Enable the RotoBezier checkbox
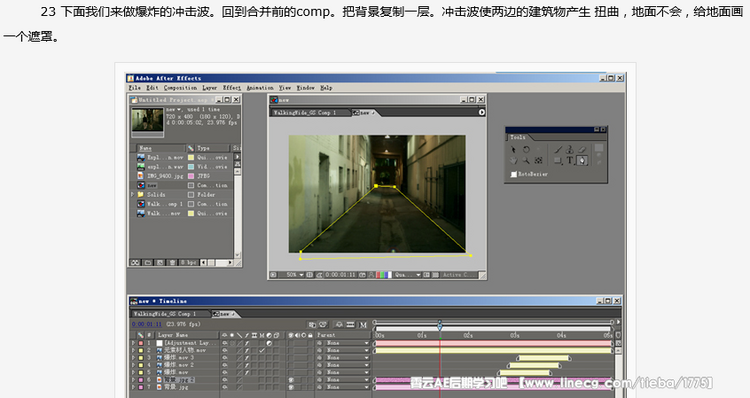This screenshot has width=750, height=398. [514, 174]
